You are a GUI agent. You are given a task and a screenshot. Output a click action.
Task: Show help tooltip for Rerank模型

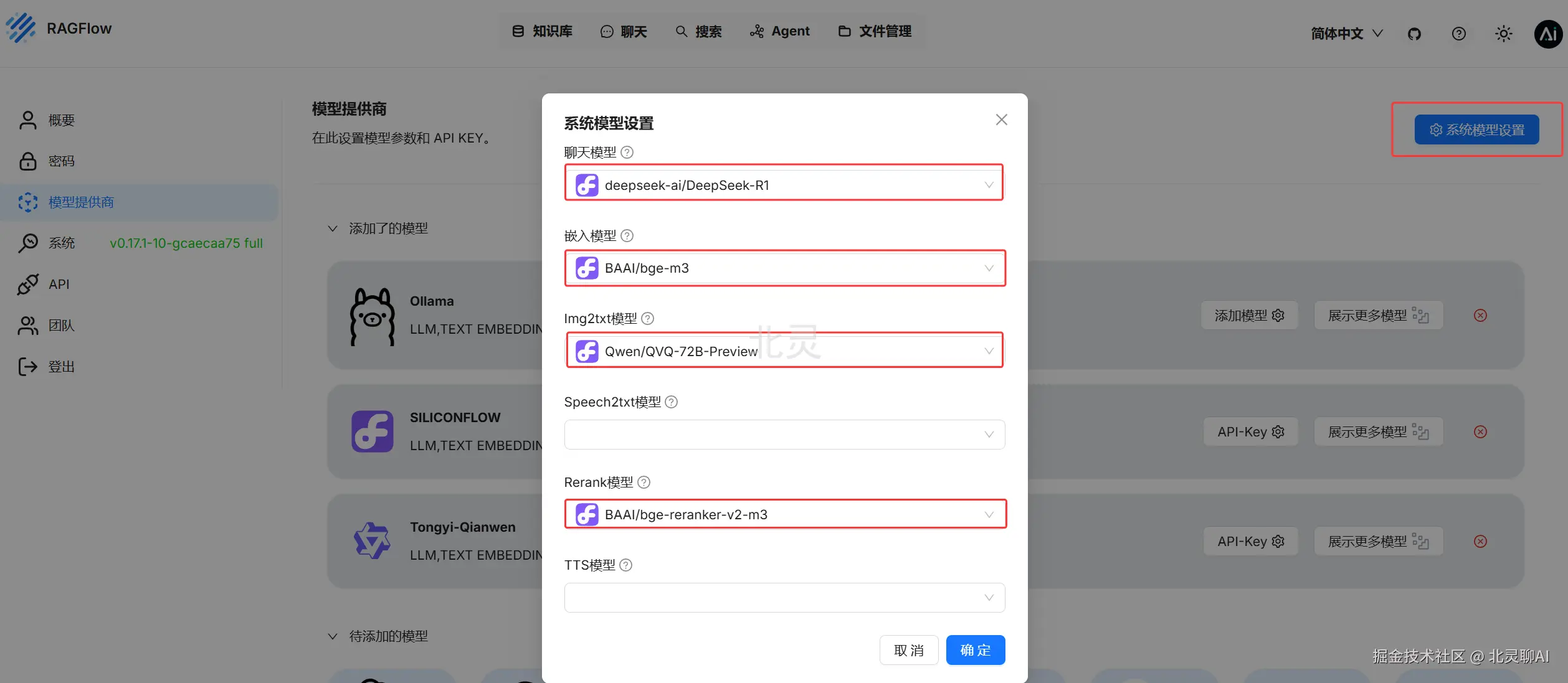tap(644, 482)
